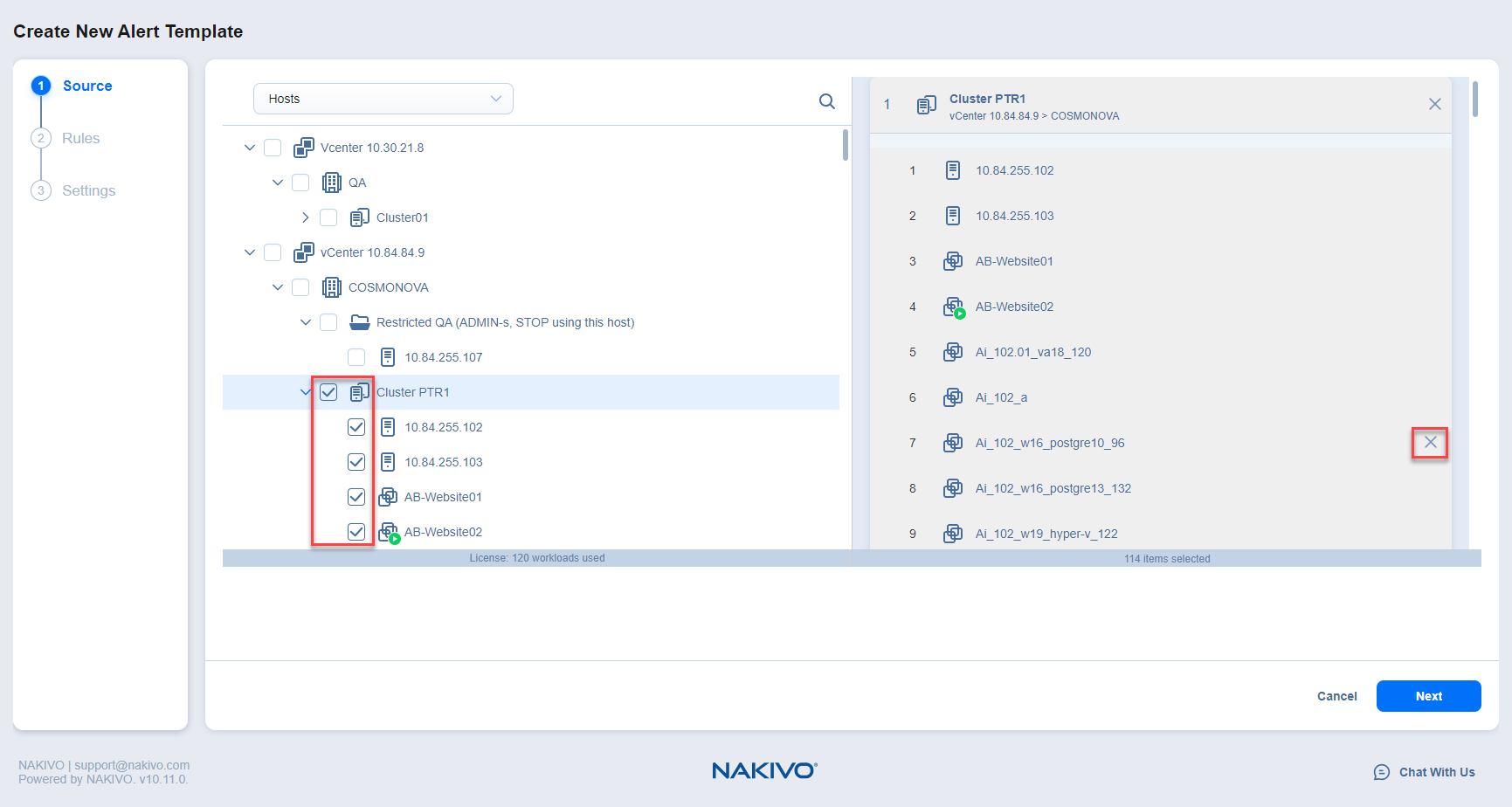Collapse the COSMONOVA datacenter node
The image size is (1512, 807).
click(277, 287)
